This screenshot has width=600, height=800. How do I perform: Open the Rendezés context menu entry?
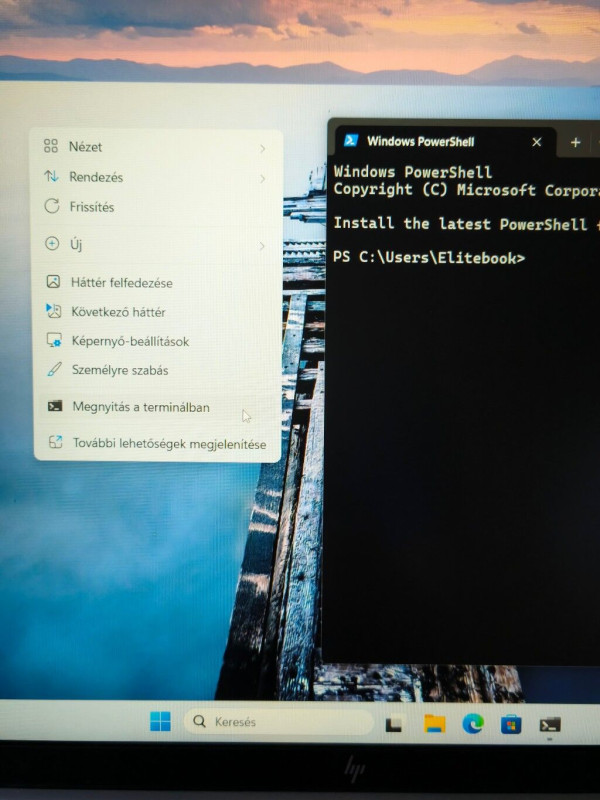click(156, 177)
